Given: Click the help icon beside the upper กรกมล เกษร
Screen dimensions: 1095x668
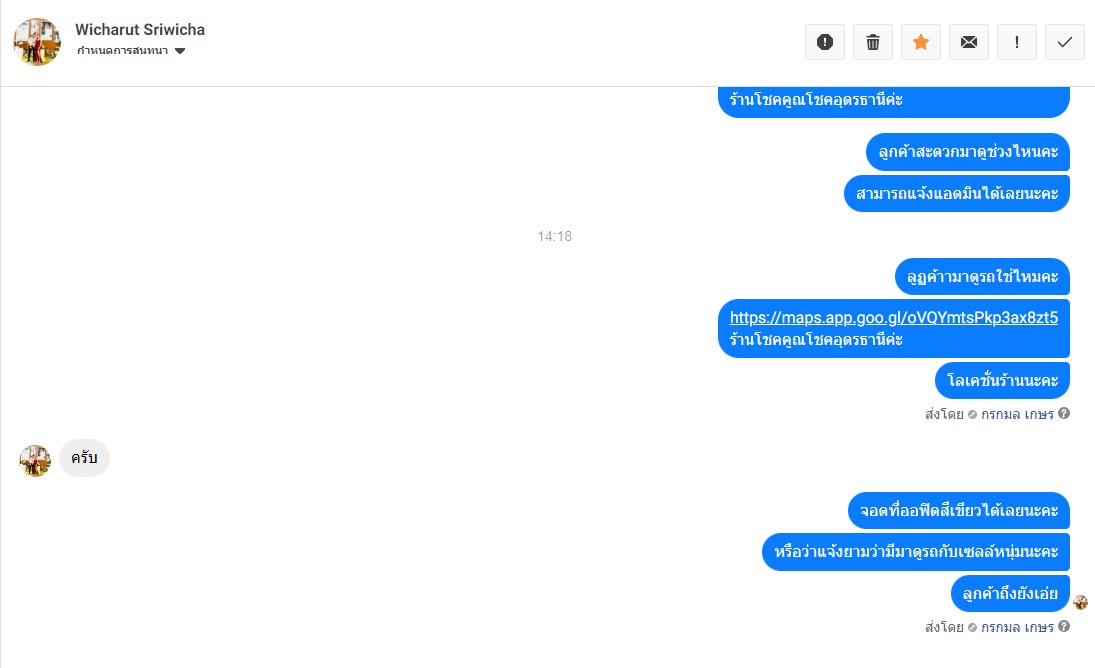Looking at the screenshot, I should (1064, 413).
